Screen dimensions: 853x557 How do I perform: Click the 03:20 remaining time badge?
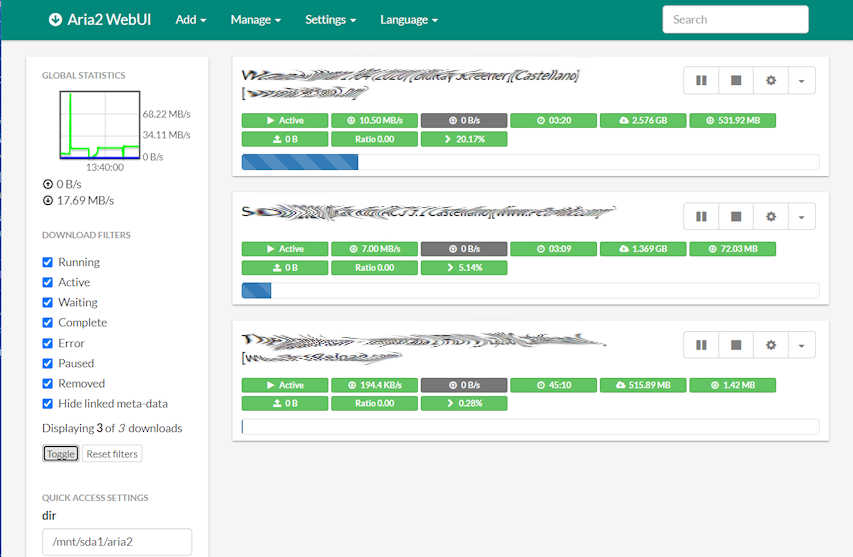coord(553,120)
